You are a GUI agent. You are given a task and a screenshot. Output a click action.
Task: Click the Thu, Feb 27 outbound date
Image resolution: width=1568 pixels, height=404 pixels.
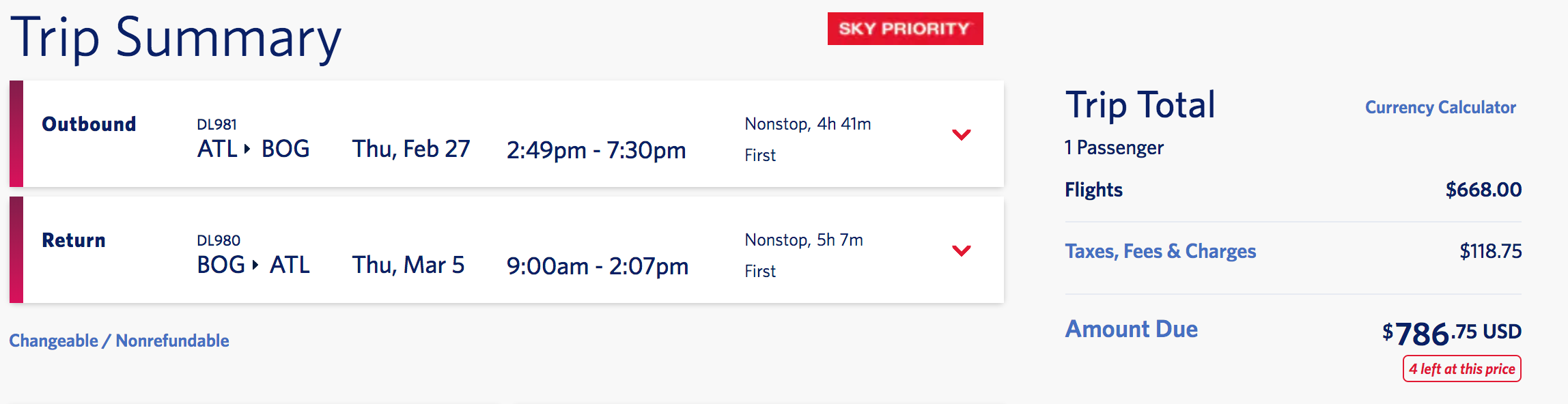click(411, 149)
